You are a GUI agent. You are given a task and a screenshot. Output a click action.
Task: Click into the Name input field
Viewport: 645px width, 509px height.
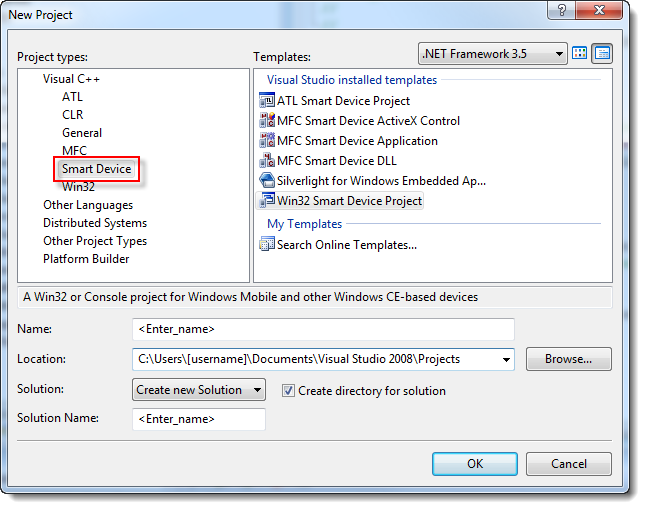(323, 329)
